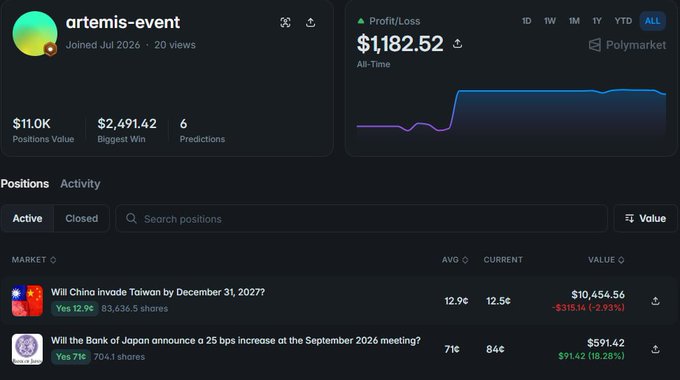680x380 pixels.
Task: Select the 1Y time range
Action: (597, 21)
